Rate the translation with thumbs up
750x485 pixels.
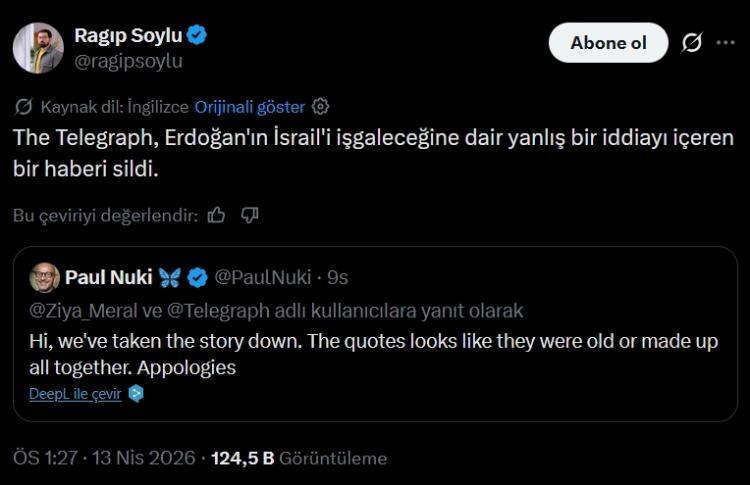click(x=216, y=214)
